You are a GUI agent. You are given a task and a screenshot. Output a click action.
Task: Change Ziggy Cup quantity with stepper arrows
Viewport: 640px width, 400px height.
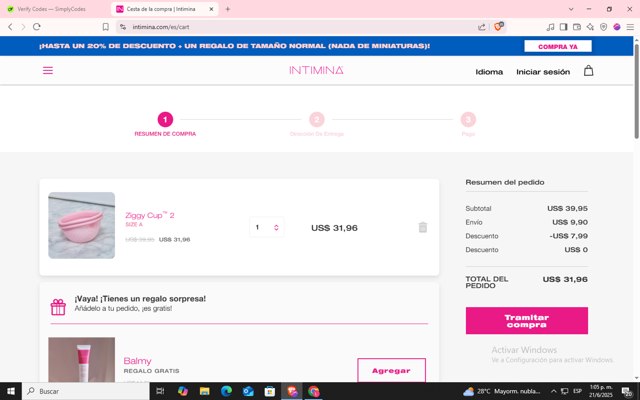tap(276, 227)
